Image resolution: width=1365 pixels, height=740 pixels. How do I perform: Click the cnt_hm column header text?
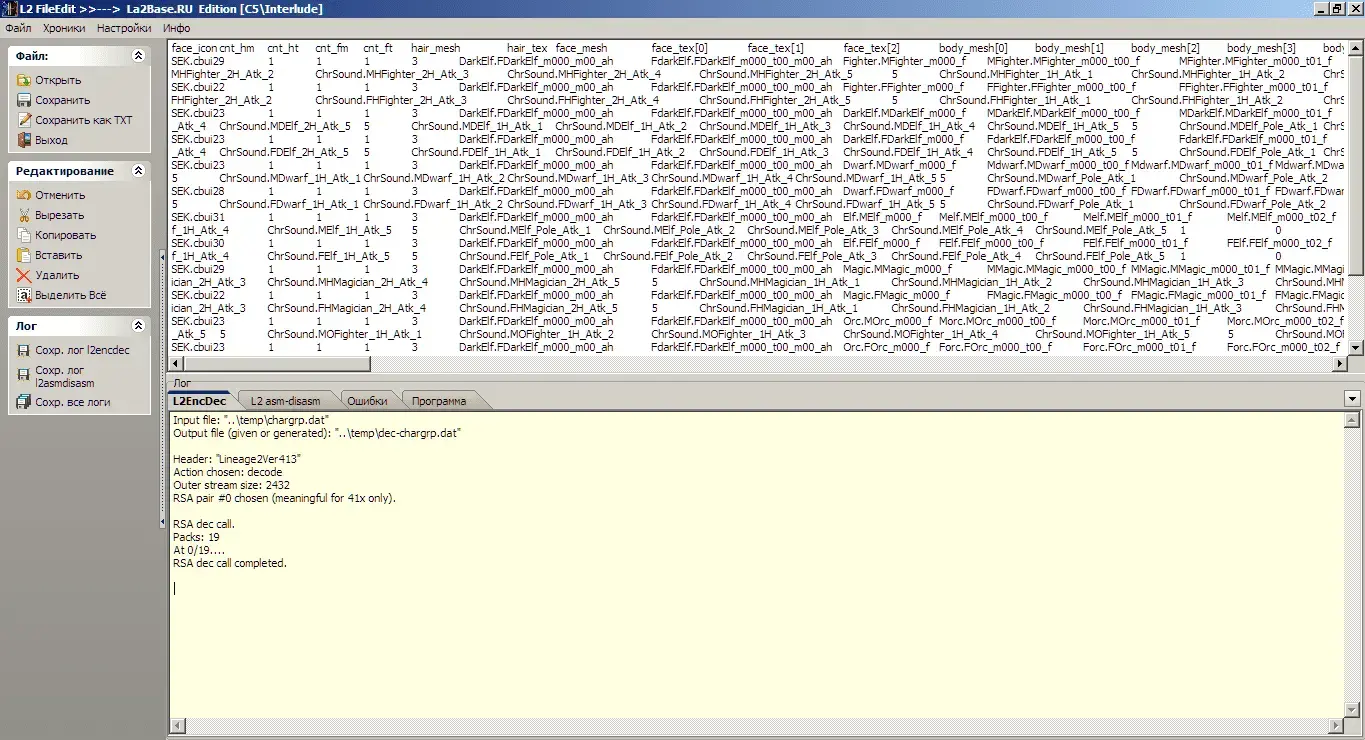coord(237,48)
